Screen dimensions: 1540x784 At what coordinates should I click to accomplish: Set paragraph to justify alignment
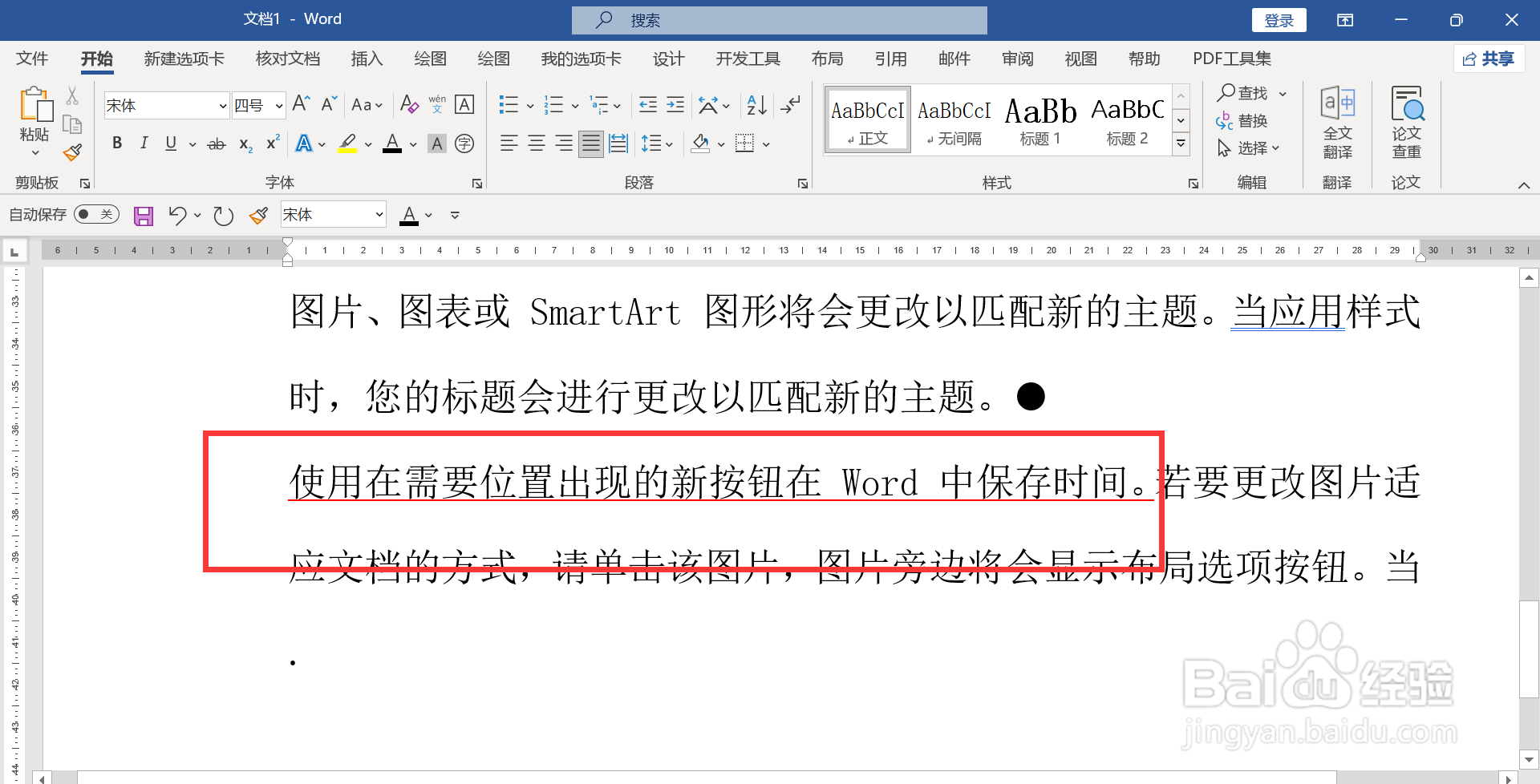[x=591, y=144]
